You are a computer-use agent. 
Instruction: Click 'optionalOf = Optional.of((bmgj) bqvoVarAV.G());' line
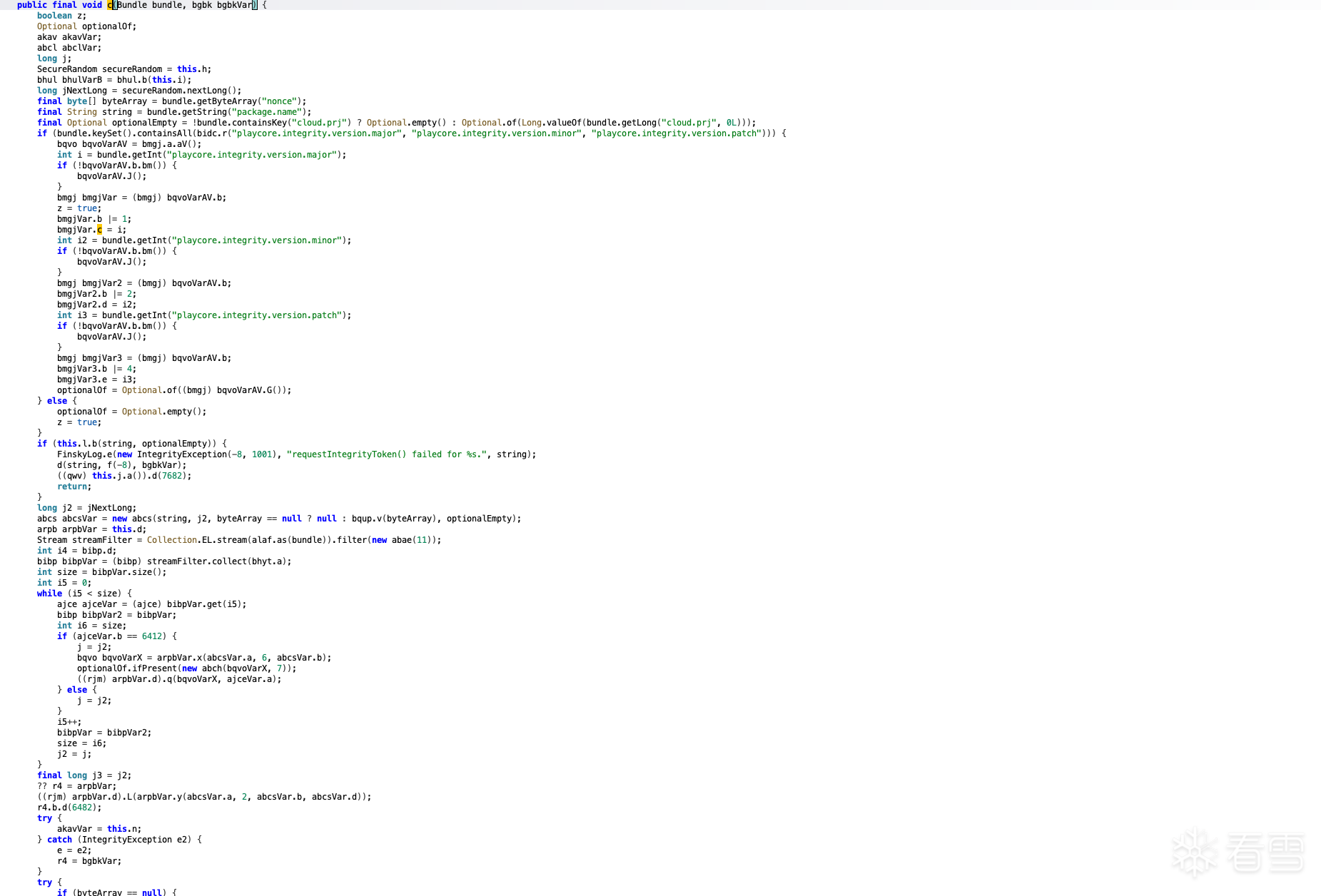(174, 390)
